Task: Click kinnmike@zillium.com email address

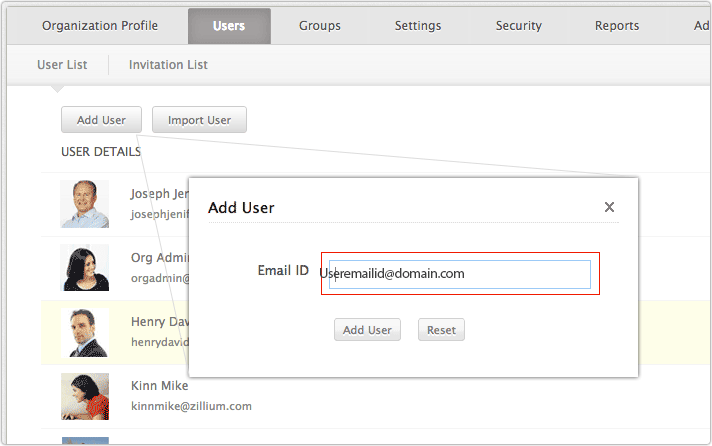Action: pos(191,406)
